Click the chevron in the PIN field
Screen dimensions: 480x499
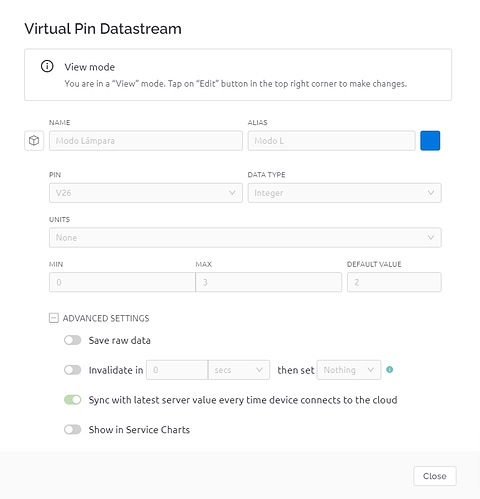coord(232,193)
